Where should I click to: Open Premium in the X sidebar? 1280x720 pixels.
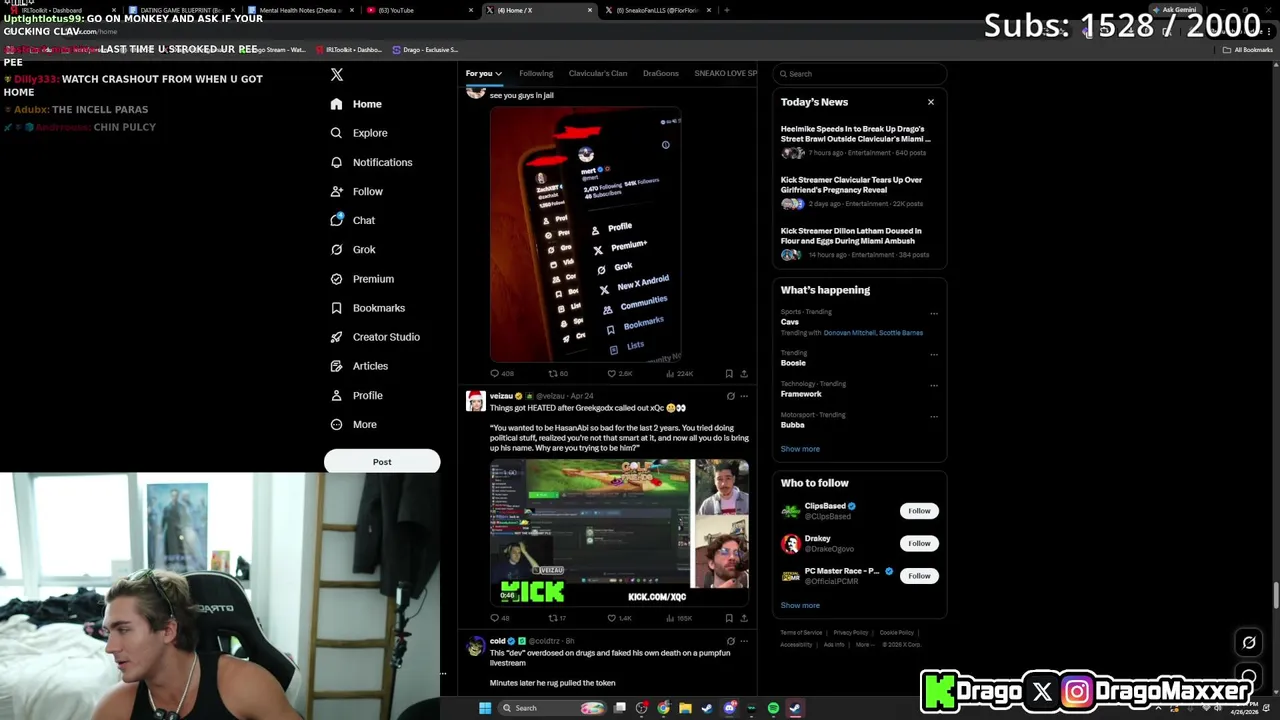(x=361, y=279)
